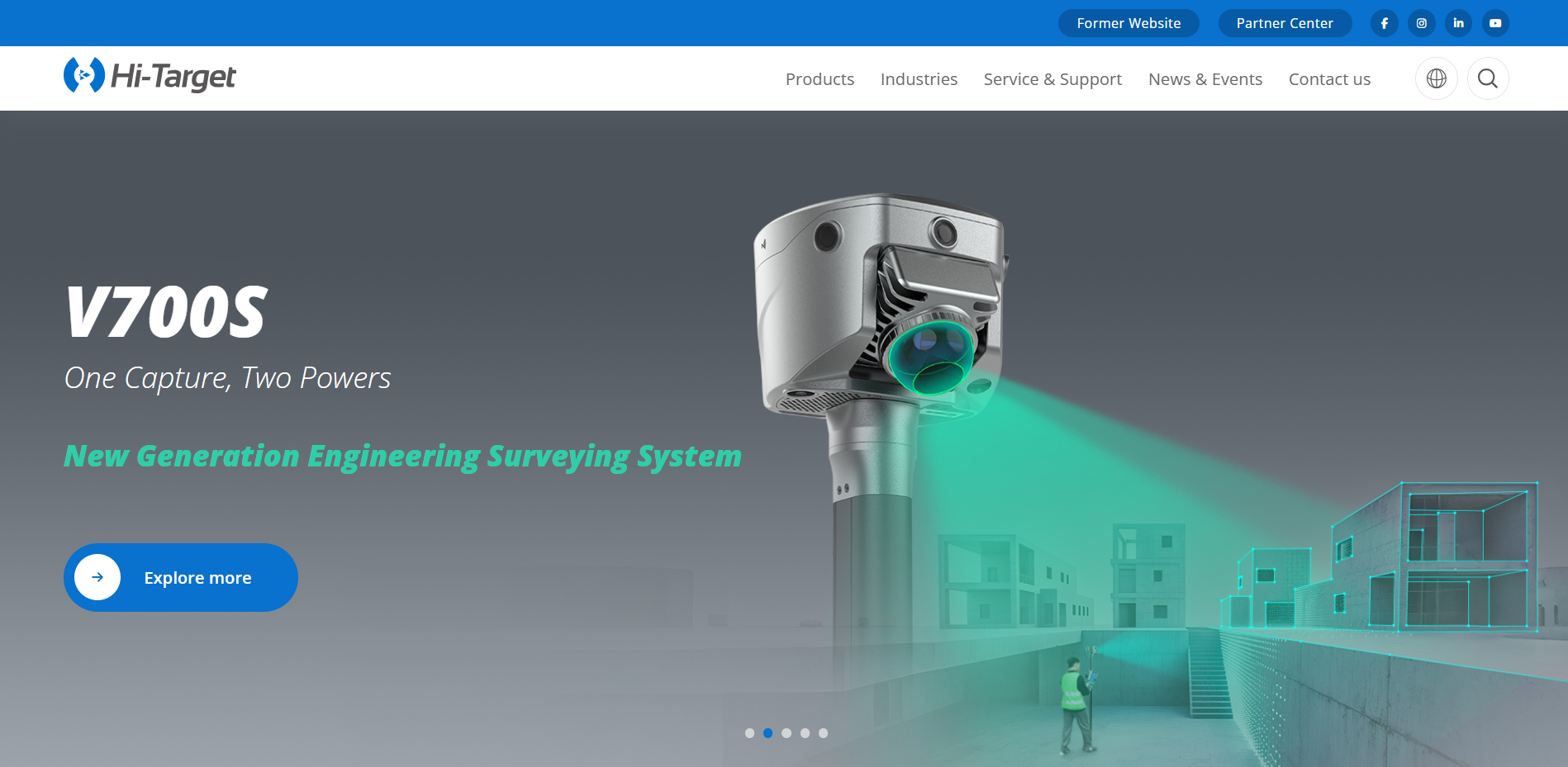Open the LinkedIn social icon
Image resolution: width=1568 pixels, height=767 pixels.
pos(1458,23)
